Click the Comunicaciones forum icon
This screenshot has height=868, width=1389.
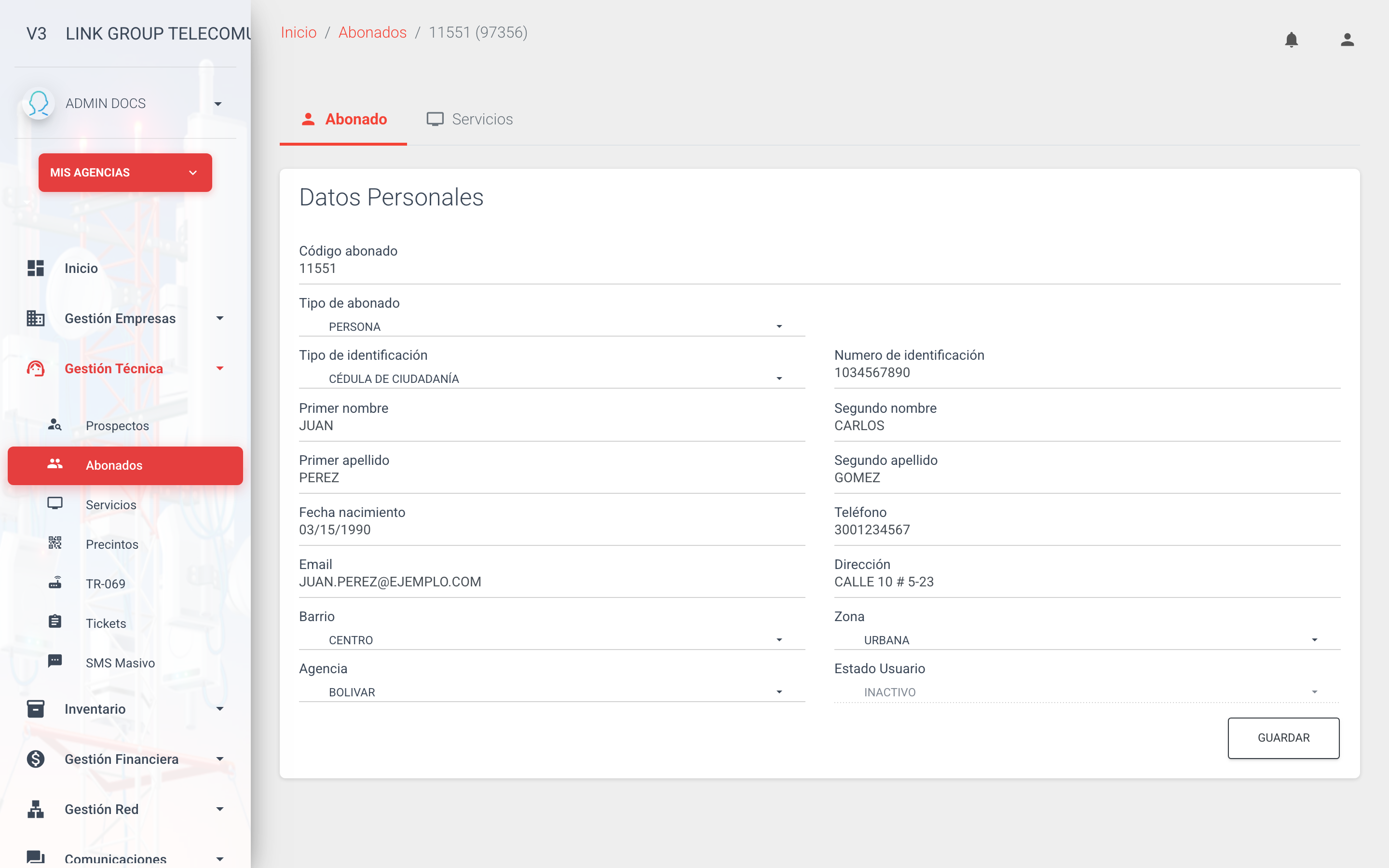(36, 858)
